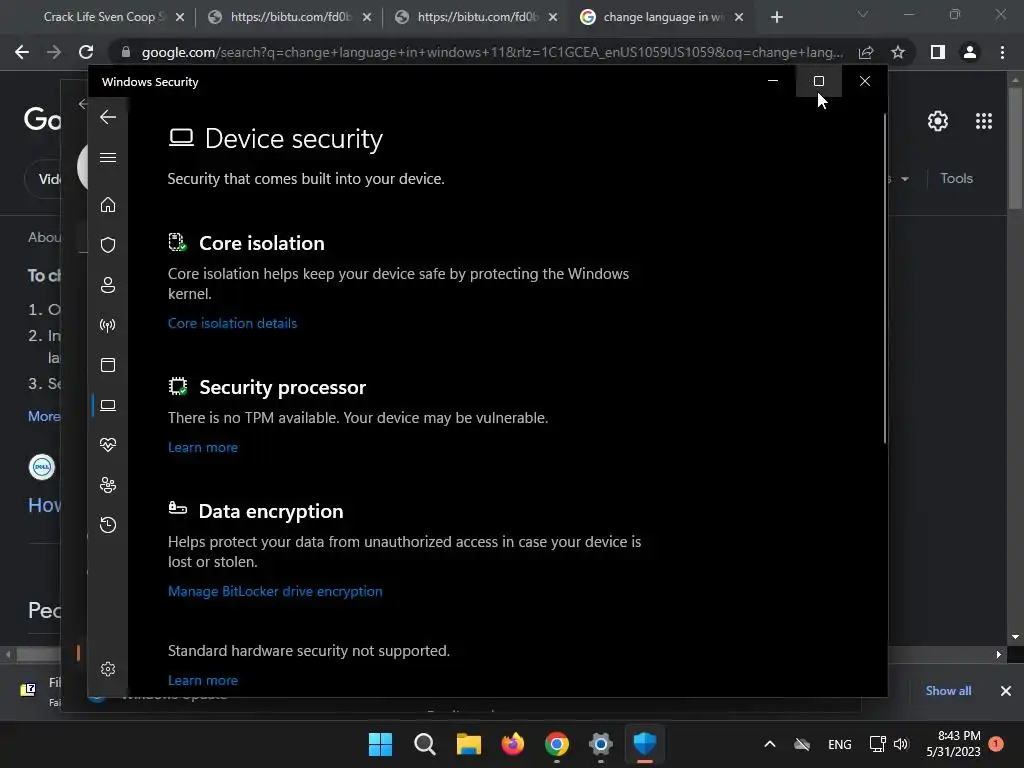Open Virus & threat protection shield icon
Image resolution: width=1024 pixels, height=768 pixels.
coord(108,245)
